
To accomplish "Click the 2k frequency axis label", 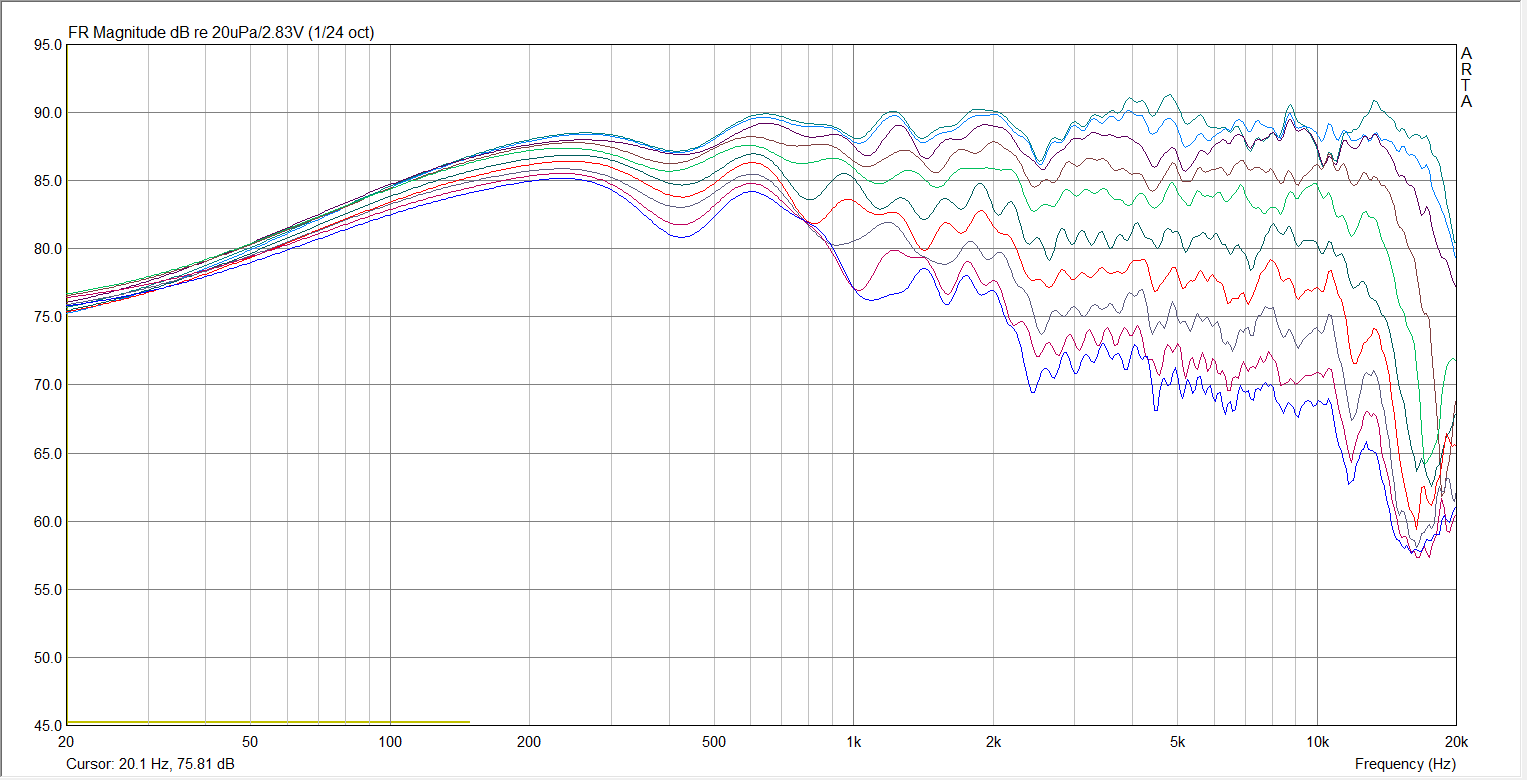I will point(993,742).
